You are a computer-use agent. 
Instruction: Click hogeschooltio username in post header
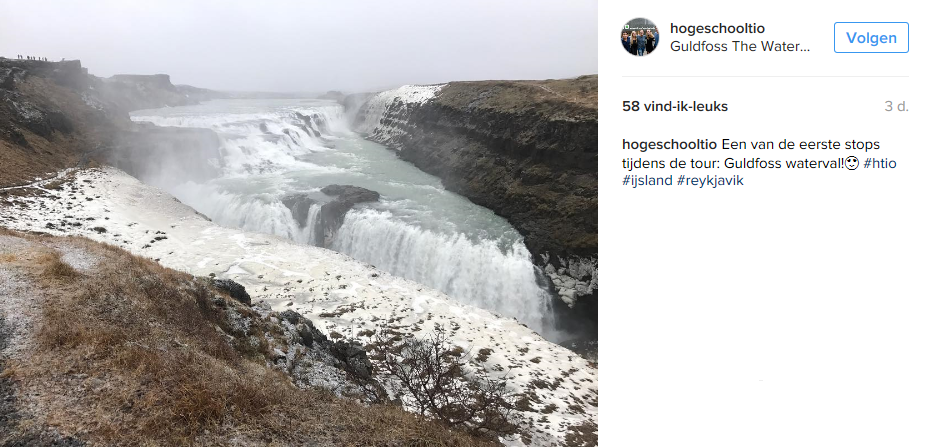point(717,28)
